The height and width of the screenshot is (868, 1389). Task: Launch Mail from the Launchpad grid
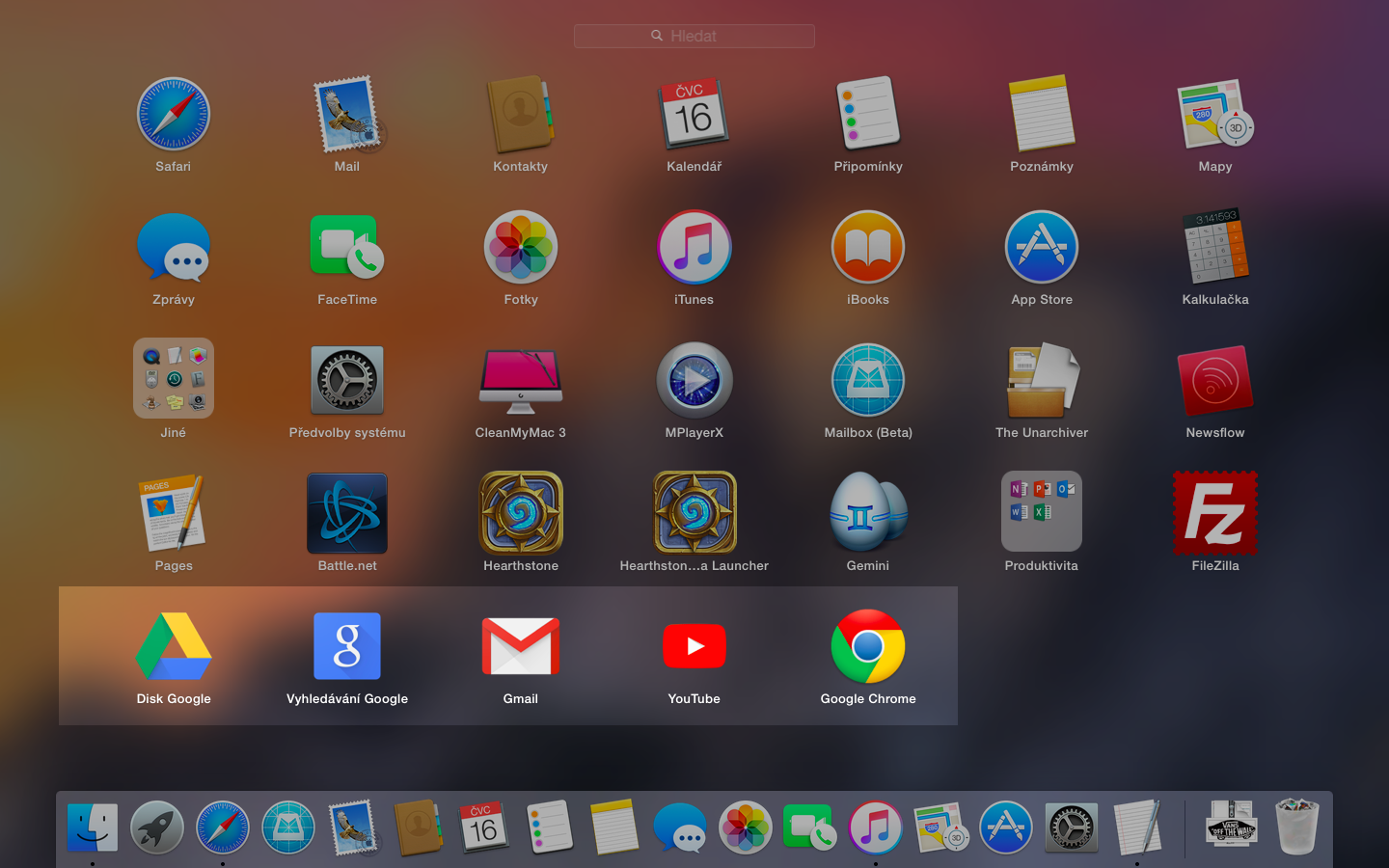point(347,114)
